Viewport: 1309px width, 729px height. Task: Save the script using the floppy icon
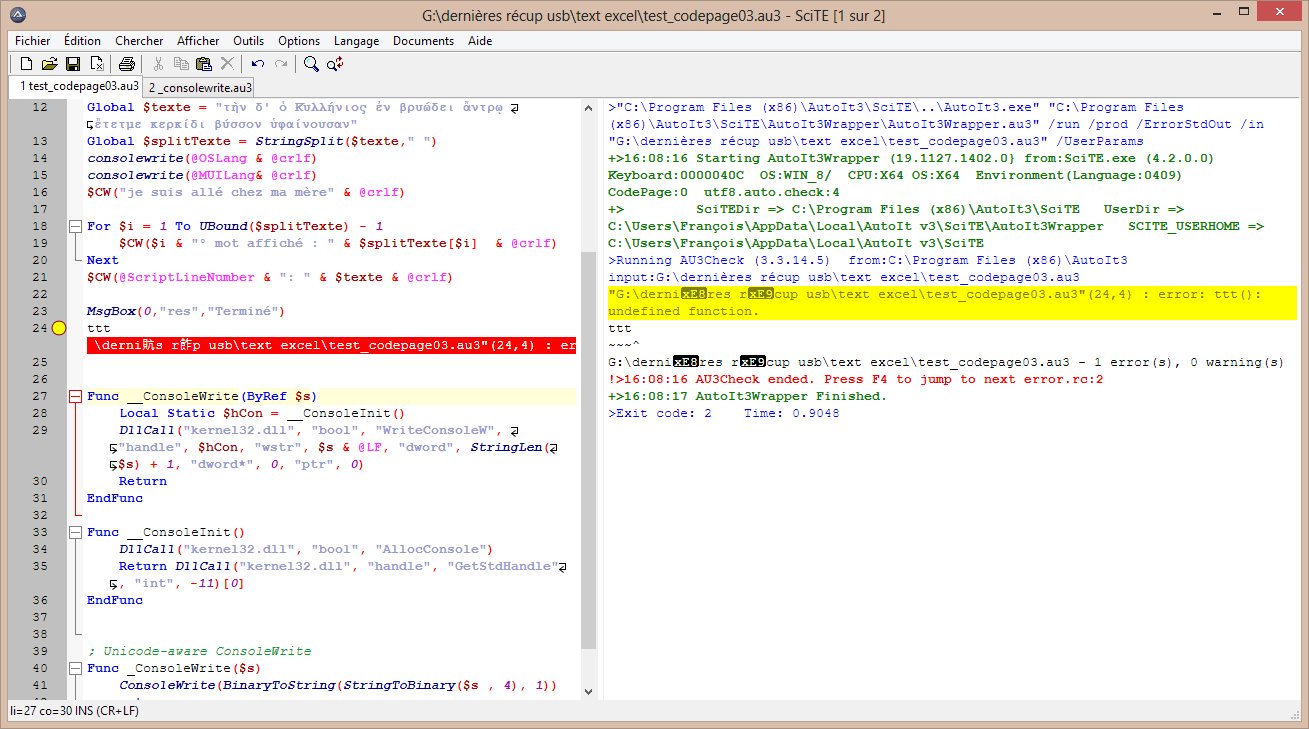(x=72, y=64)
